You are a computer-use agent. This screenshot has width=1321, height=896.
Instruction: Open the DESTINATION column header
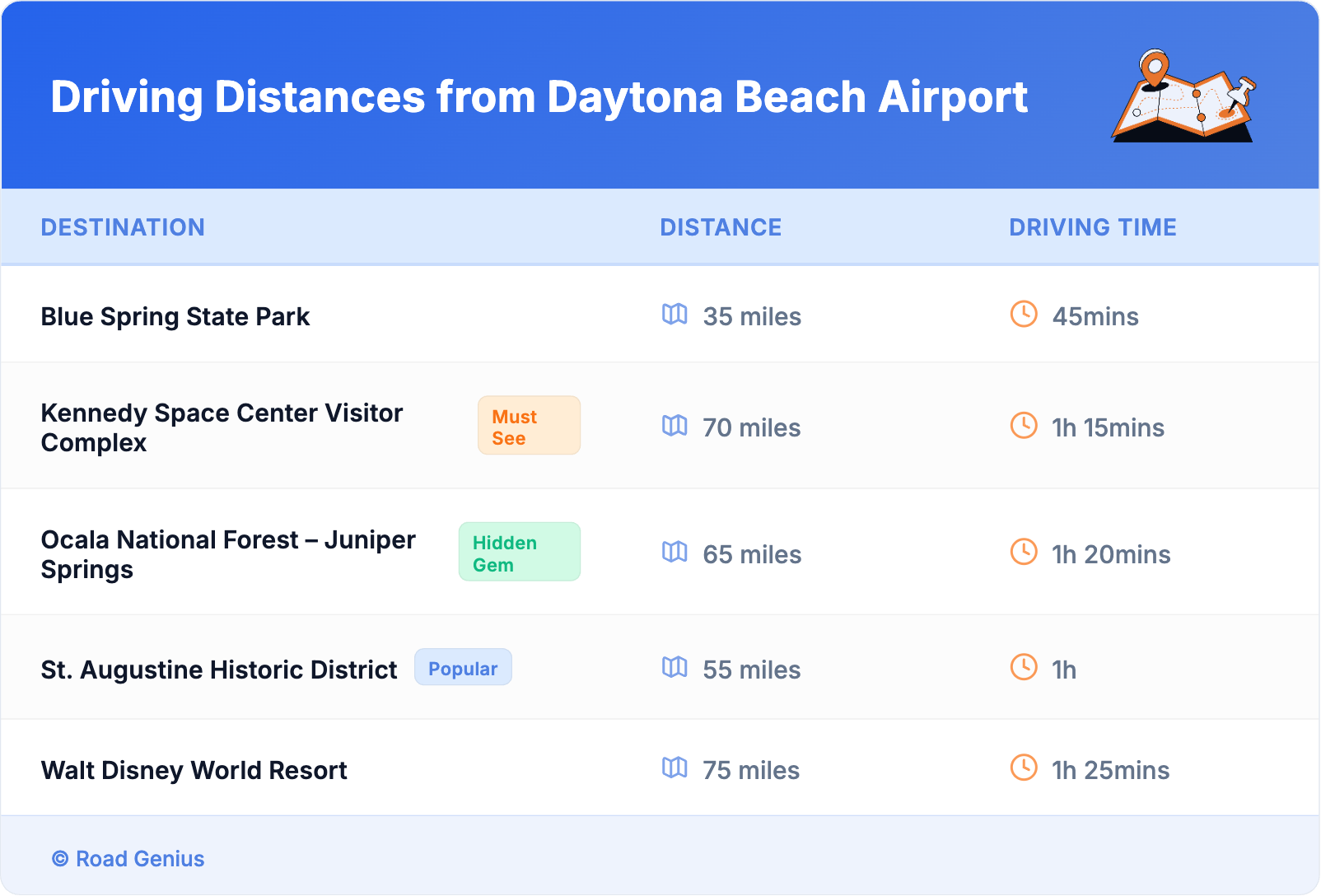pyautogui.click(x=124, y=227)
